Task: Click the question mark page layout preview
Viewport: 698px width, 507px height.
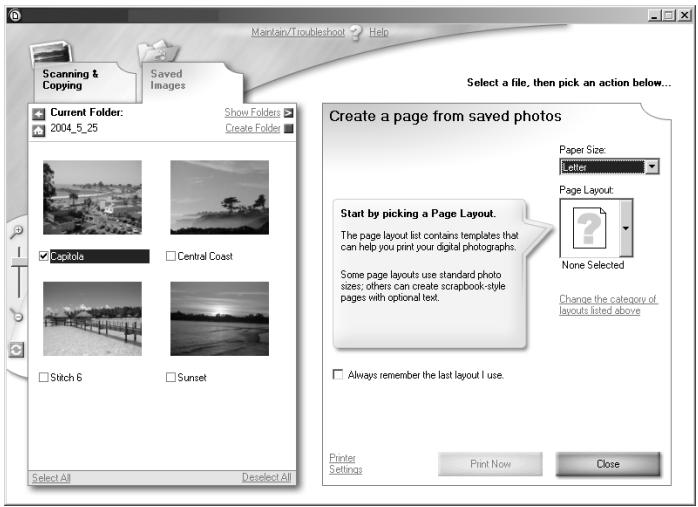Action: 589,228
